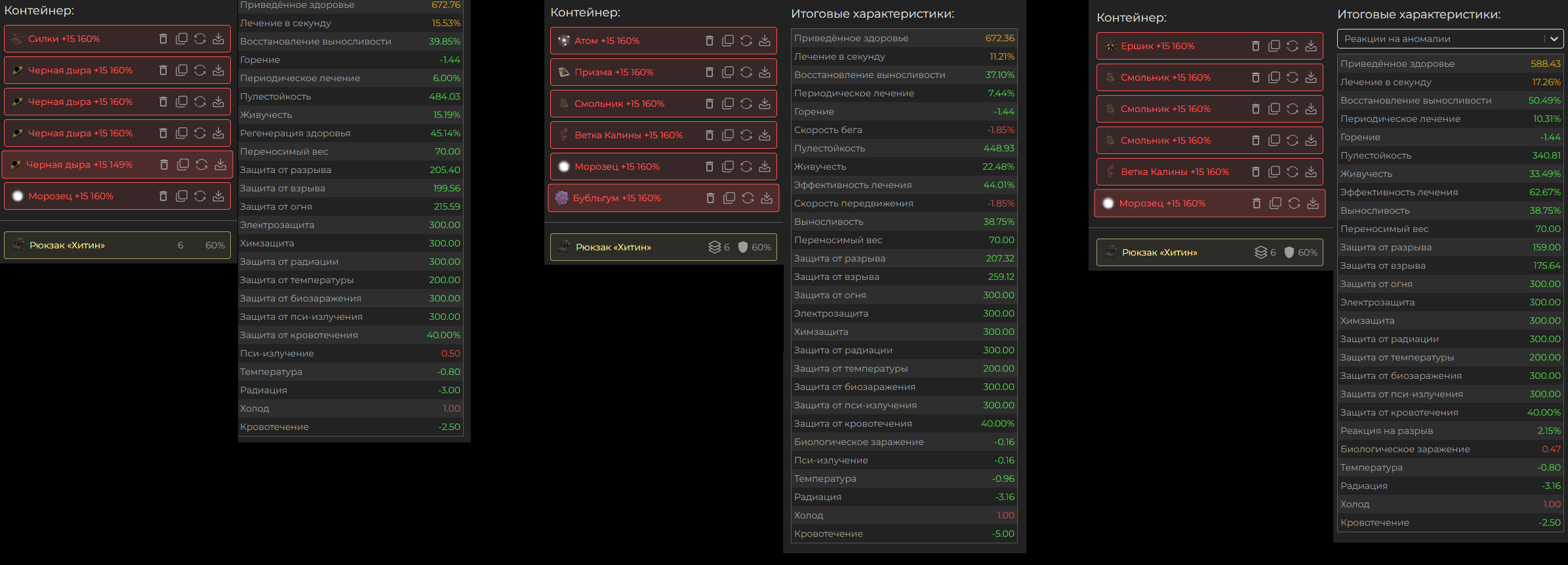Duplicate the Бублгум +15 160% artifact
The height and width of the screenshot is (565, 1568).
point(729,198)
